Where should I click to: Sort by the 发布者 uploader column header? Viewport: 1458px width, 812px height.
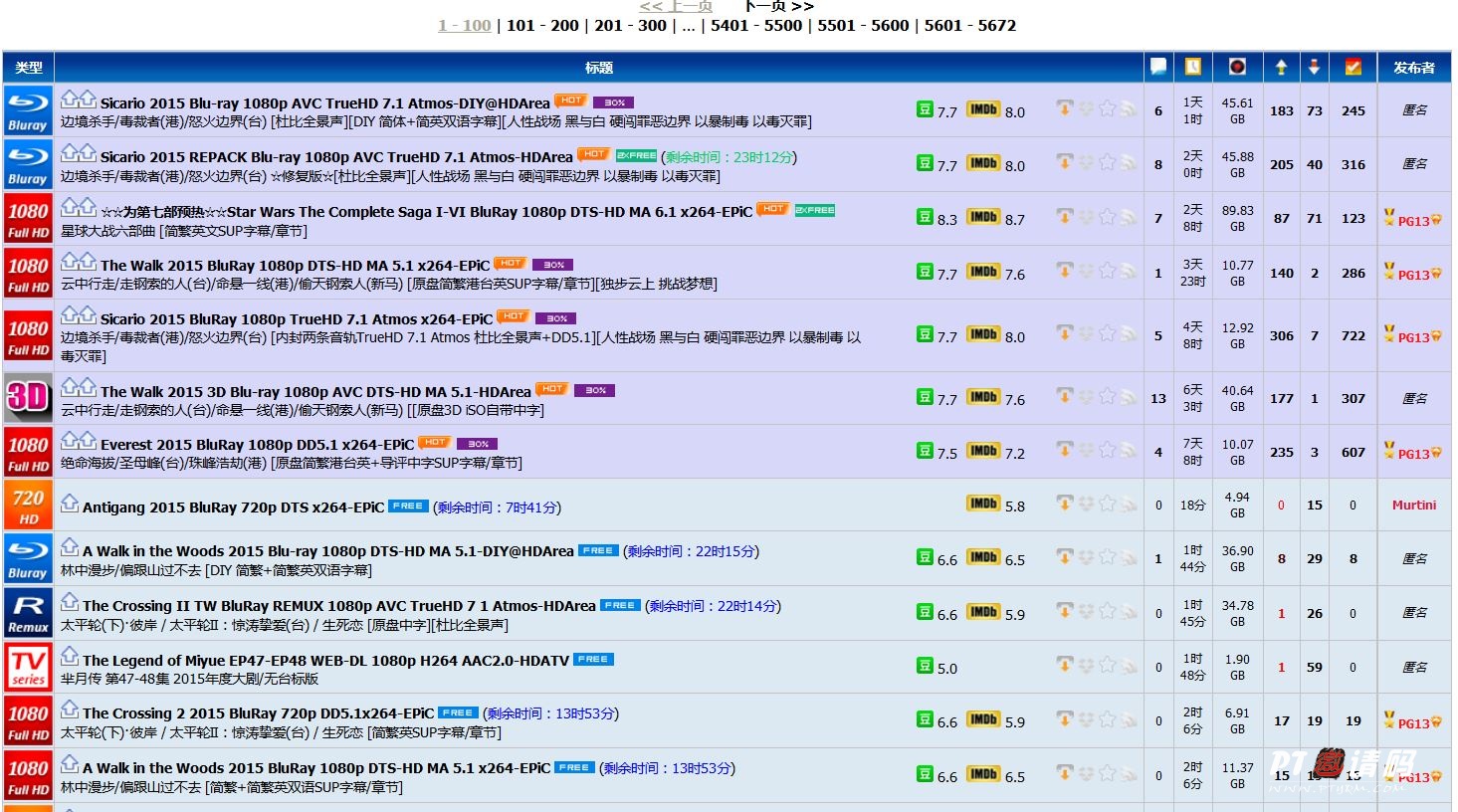pos(1413,67)
